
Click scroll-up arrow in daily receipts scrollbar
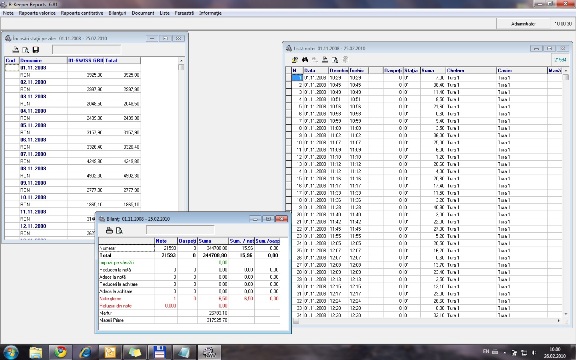tap(181, 60)
